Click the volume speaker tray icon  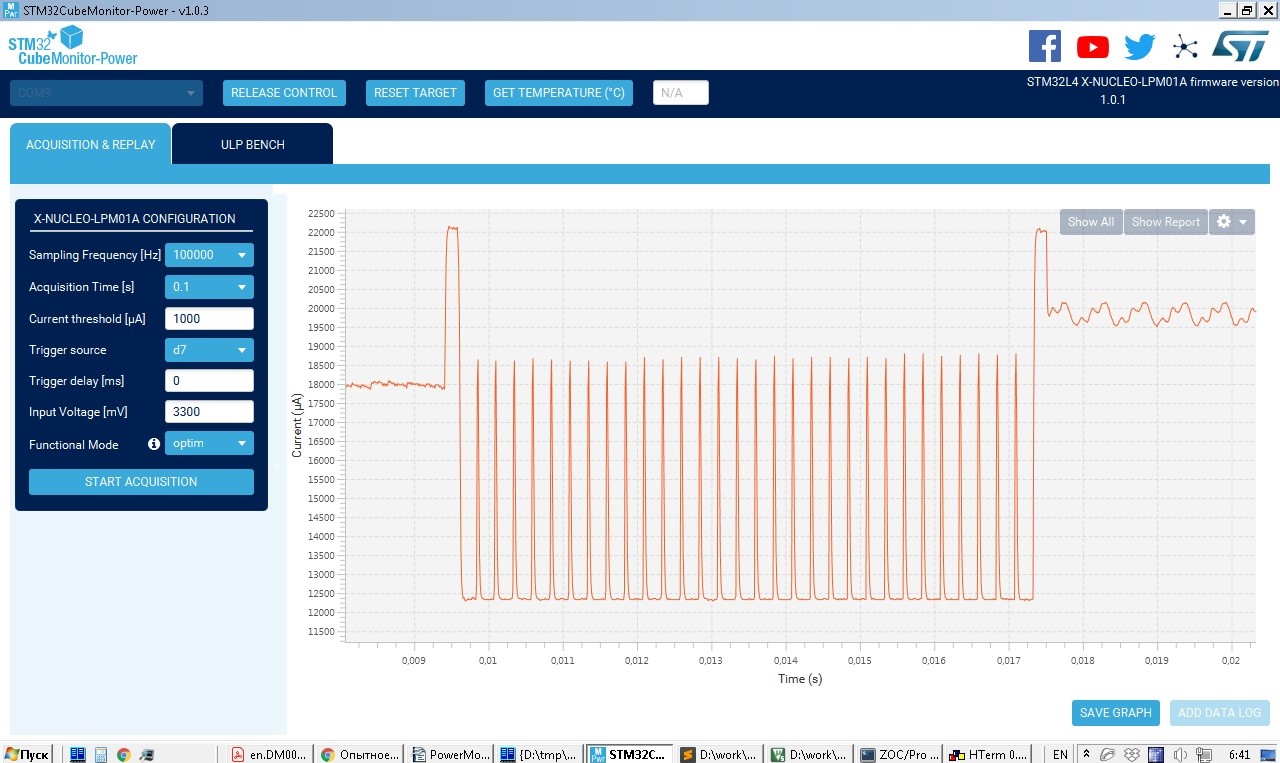1180,755
